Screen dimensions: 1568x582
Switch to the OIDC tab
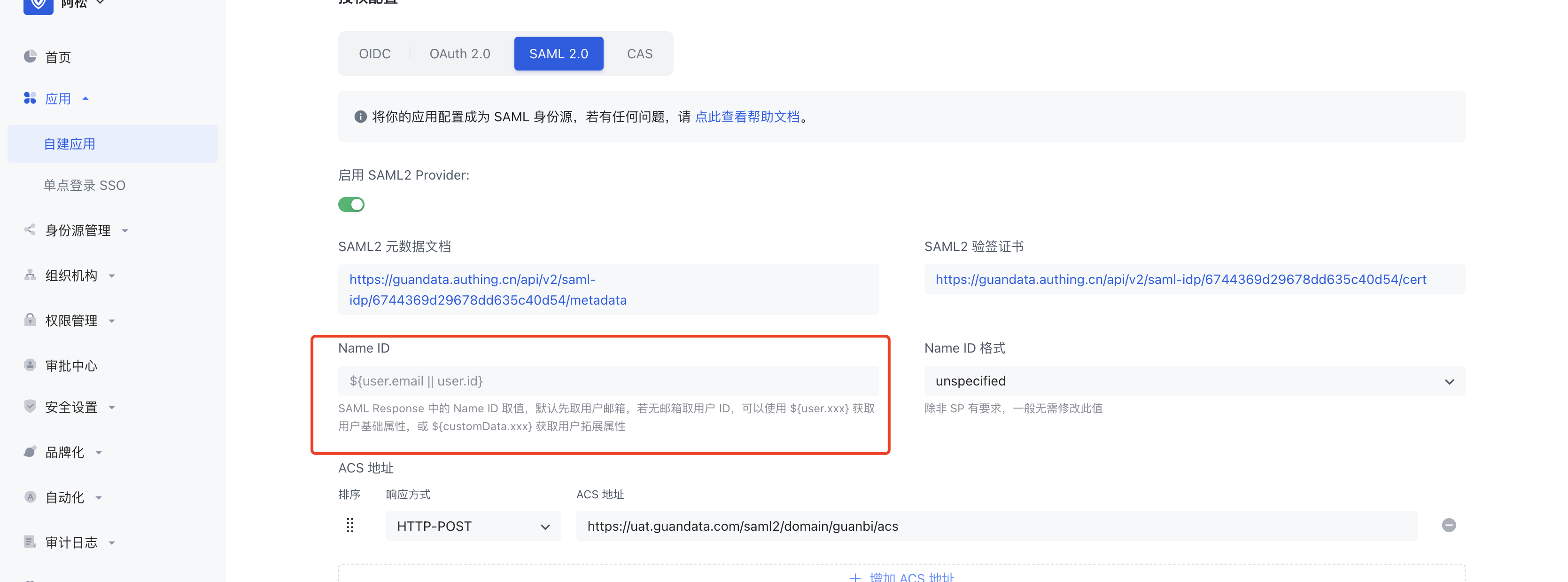(374, 54)
